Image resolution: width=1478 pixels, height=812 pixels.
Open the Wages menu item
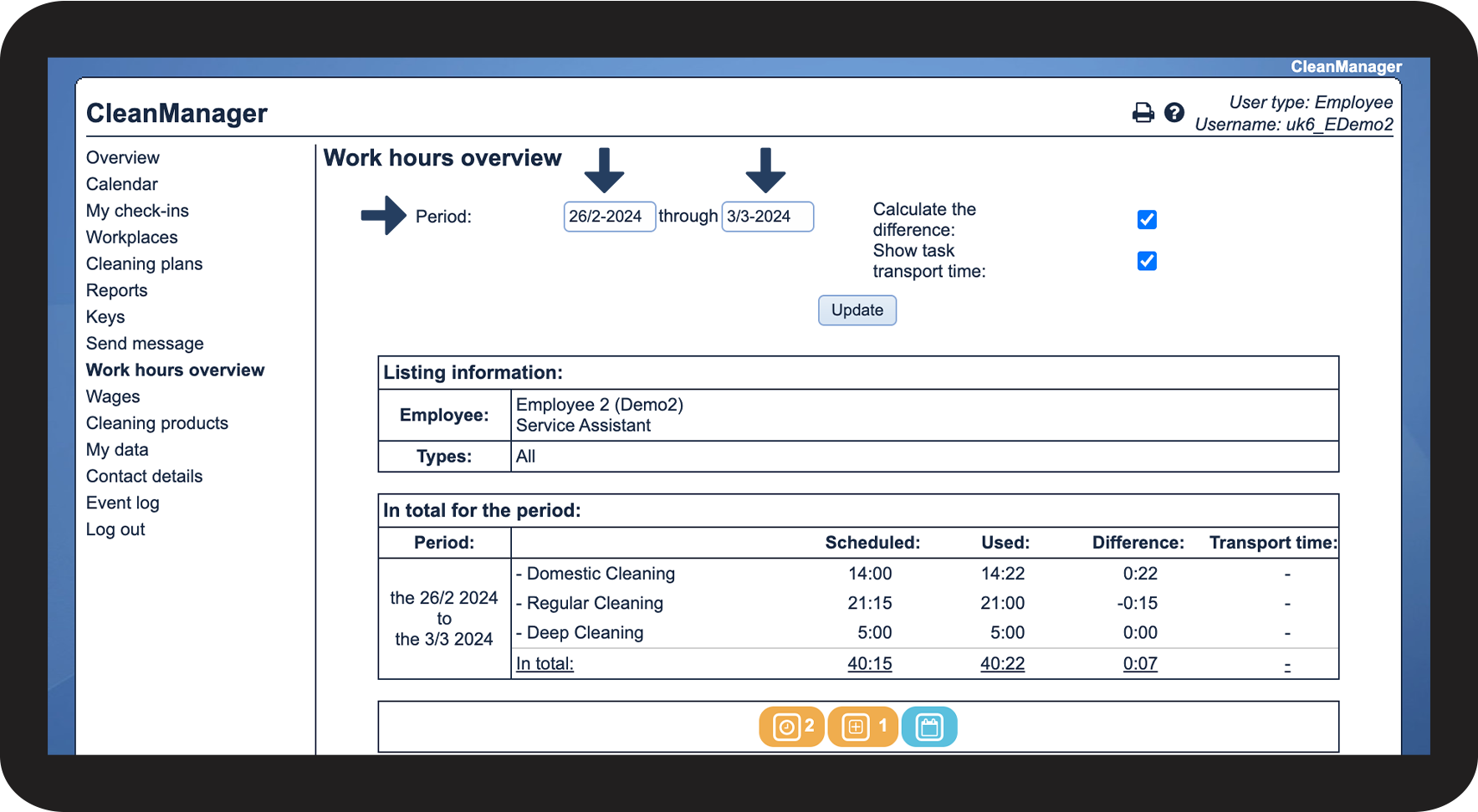coord(113,397)
